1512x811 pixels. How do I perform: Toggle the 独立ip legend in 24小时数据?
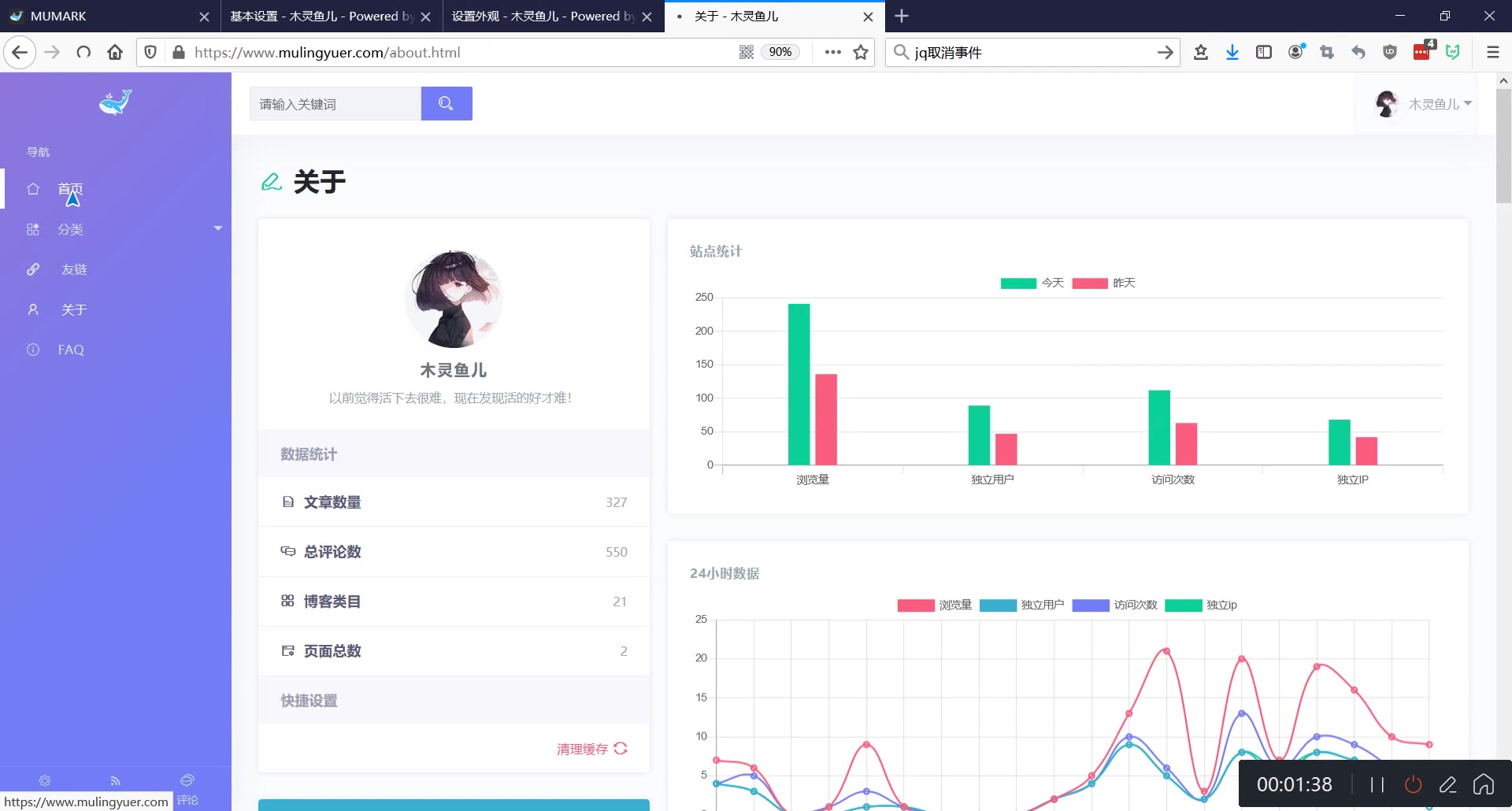coord(1201,605)
